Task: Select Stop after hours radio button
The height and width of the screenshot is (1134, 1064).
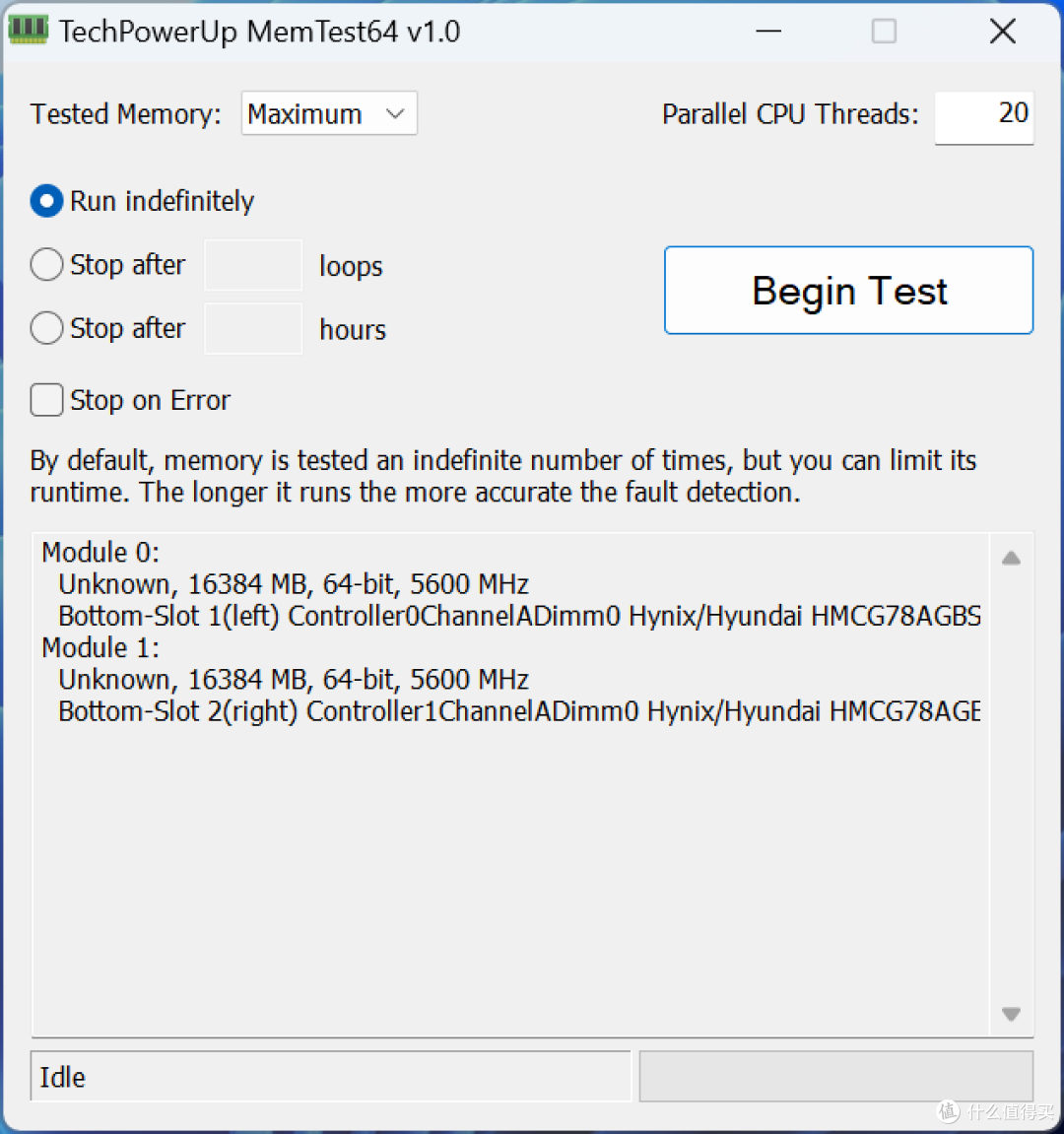Action: pos(46,328)
